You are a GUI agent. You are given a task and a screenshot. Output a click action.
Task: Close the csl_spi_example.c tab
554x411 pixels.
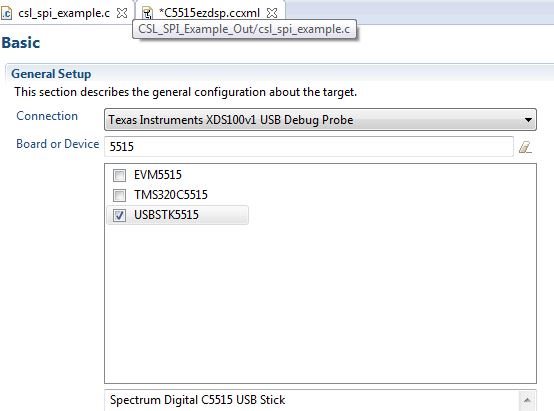(122, 13)
